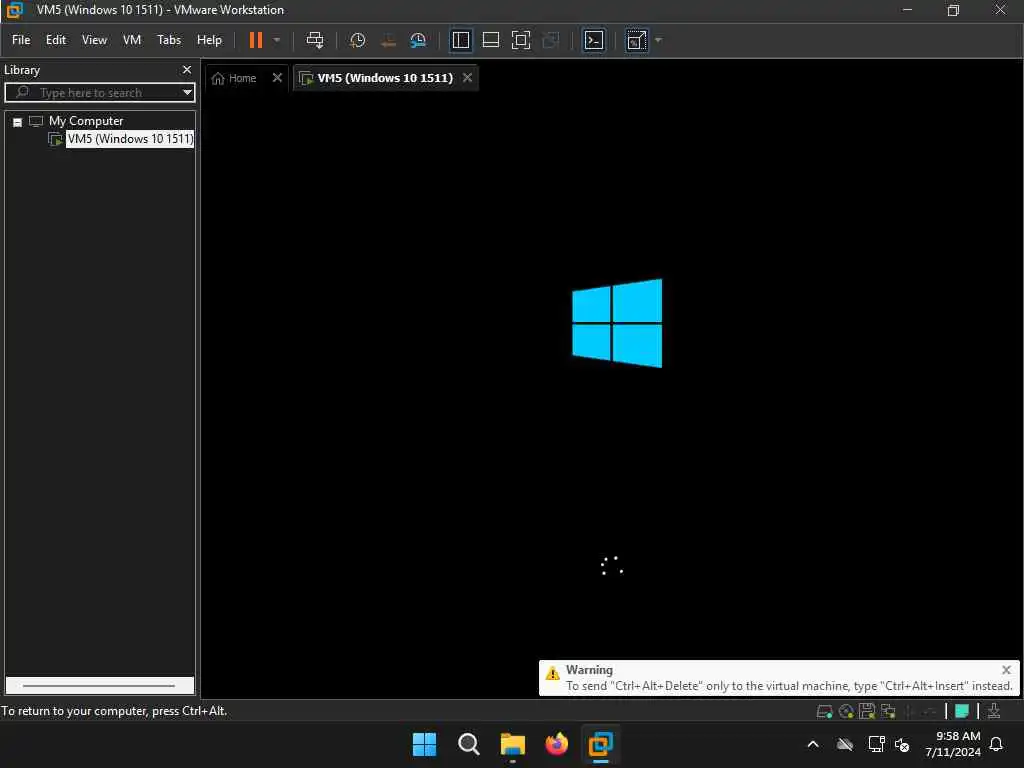Click the network adapter status icon
The image size is (1024, 768).
[x=888, y=711]
